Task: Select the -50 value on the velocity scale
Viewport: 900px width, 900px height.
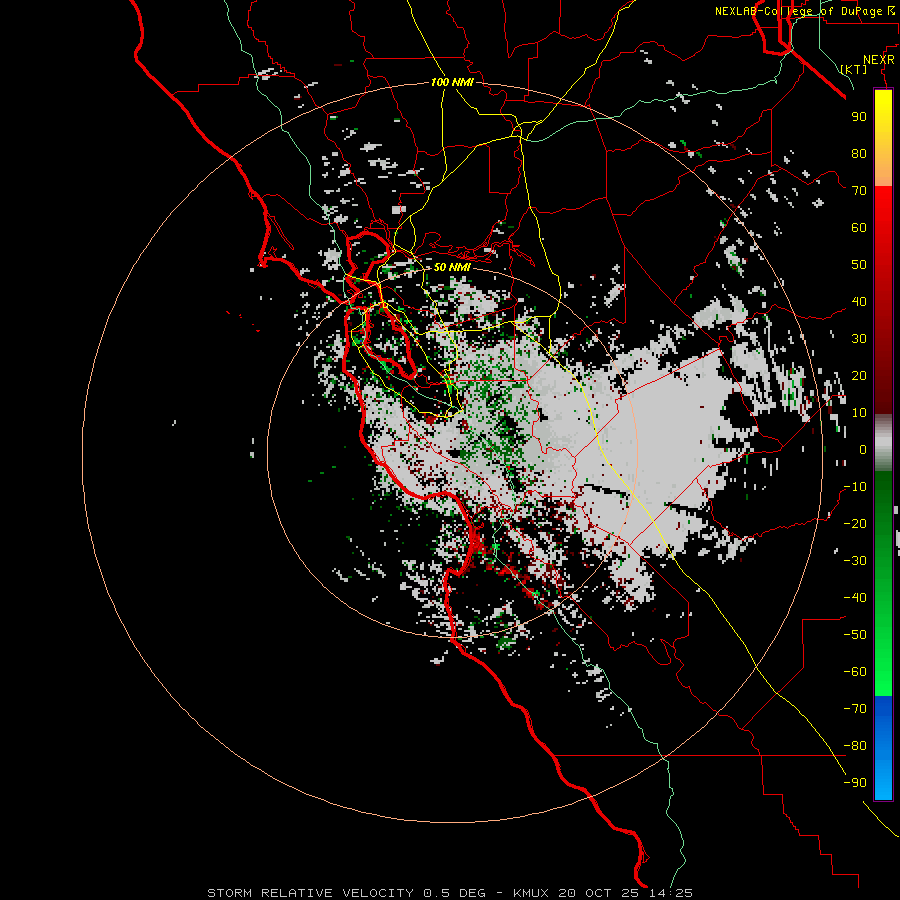Action: 855,635
